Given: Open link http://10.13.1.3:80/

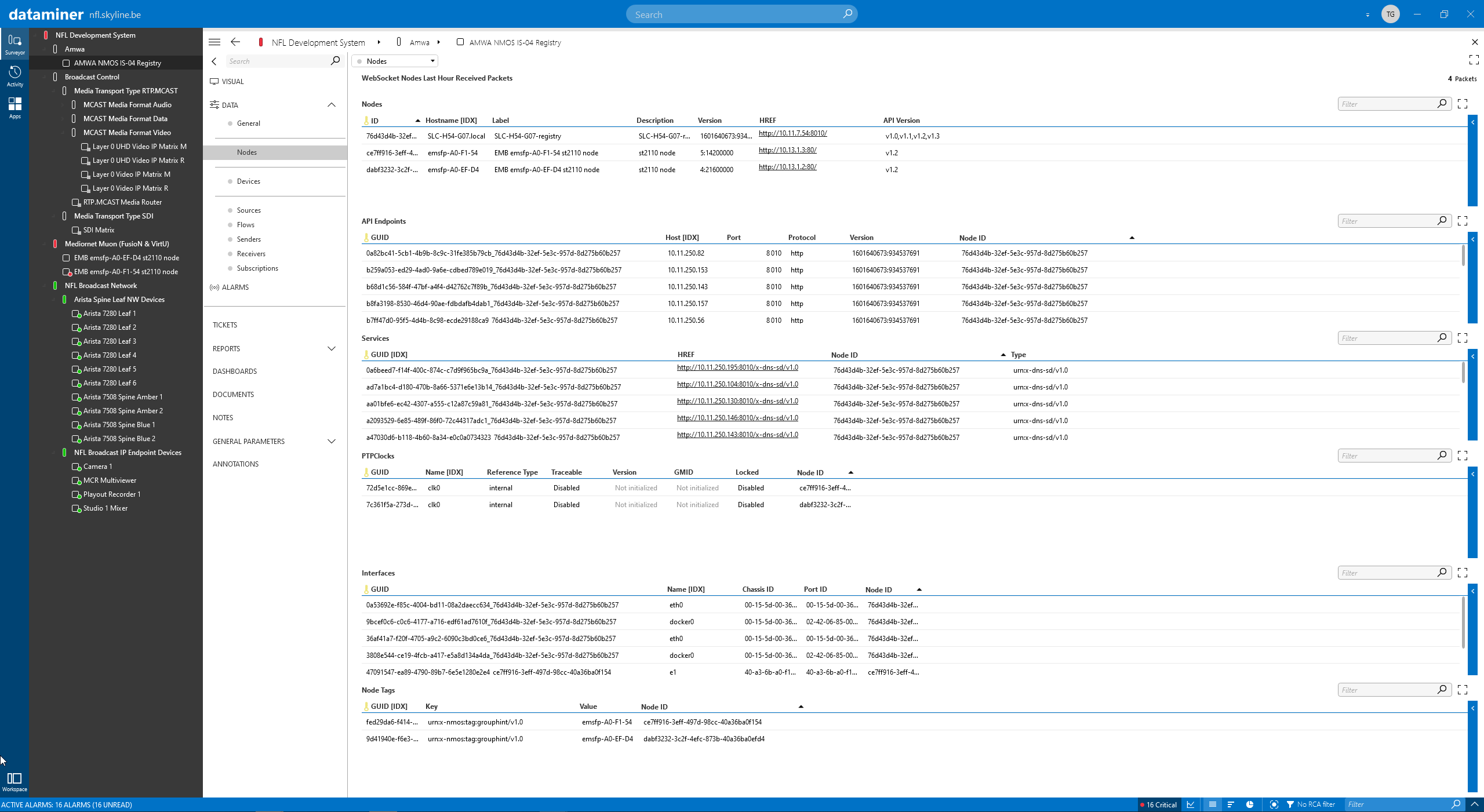Looking at the screenshot, I should pyautogui.click(x=788, y=150).
